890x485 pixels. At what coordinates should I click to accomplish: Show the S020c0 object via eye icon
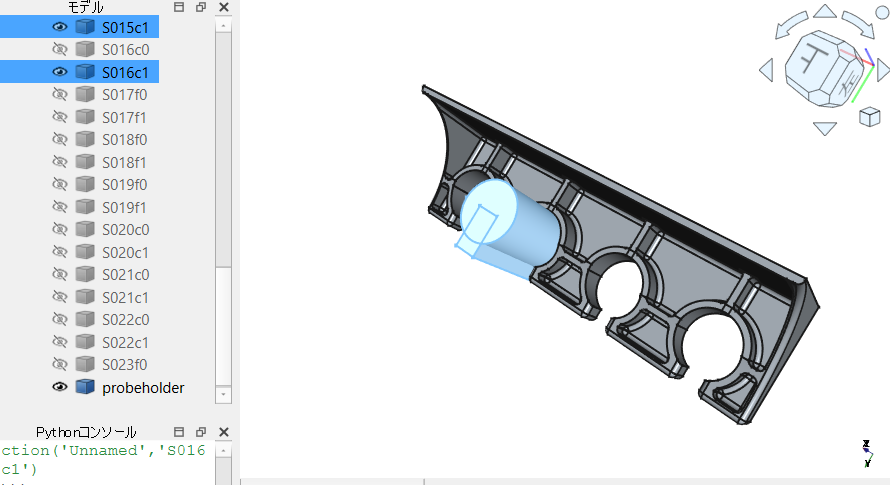pyautogui.click(x=60, y=229)
